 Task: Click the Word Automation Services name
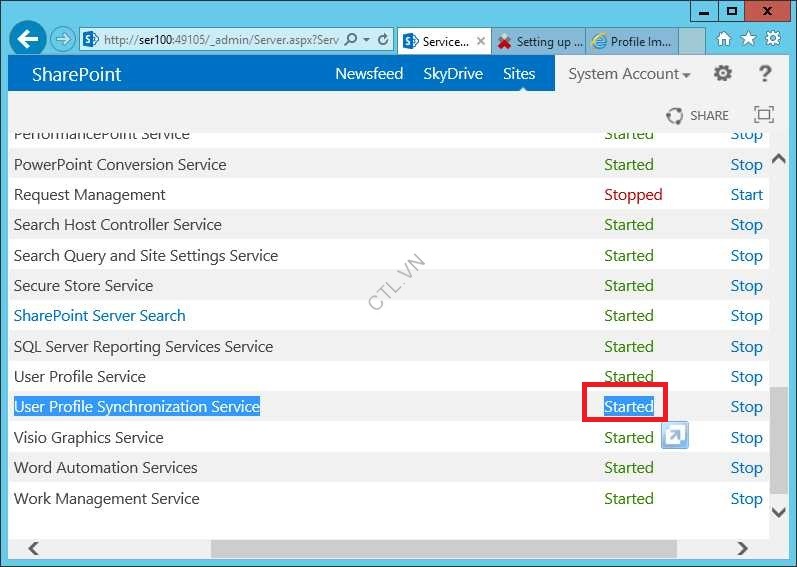coord(105,467)
